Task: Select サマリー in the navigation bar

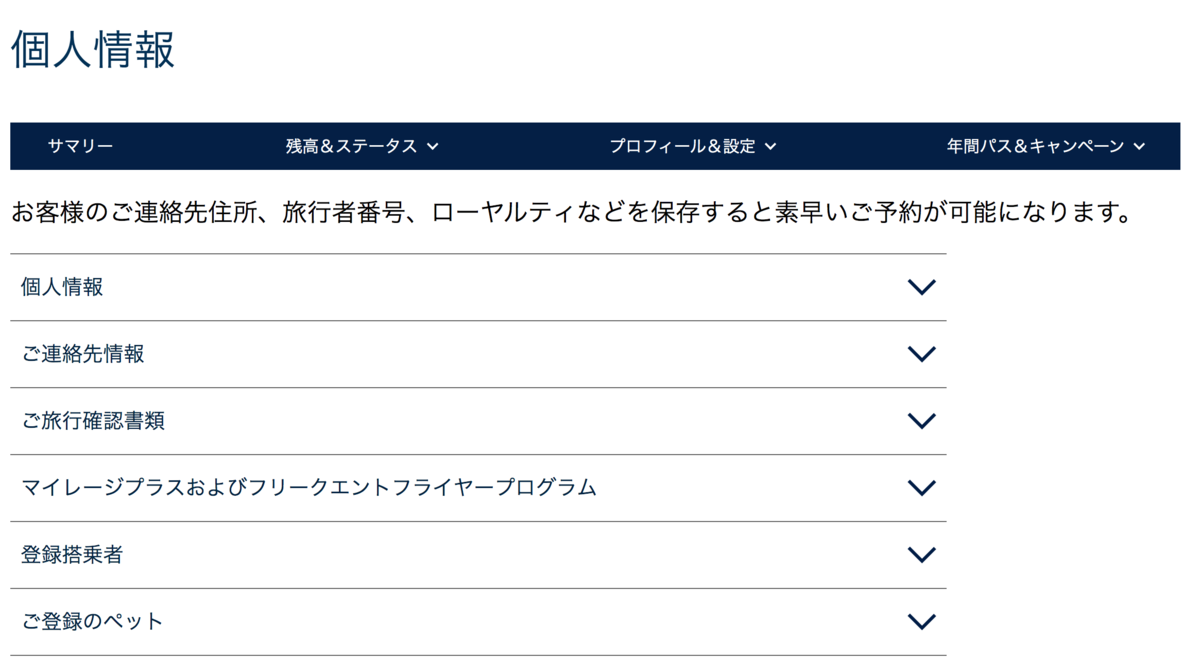Action: tap(79, 146)
